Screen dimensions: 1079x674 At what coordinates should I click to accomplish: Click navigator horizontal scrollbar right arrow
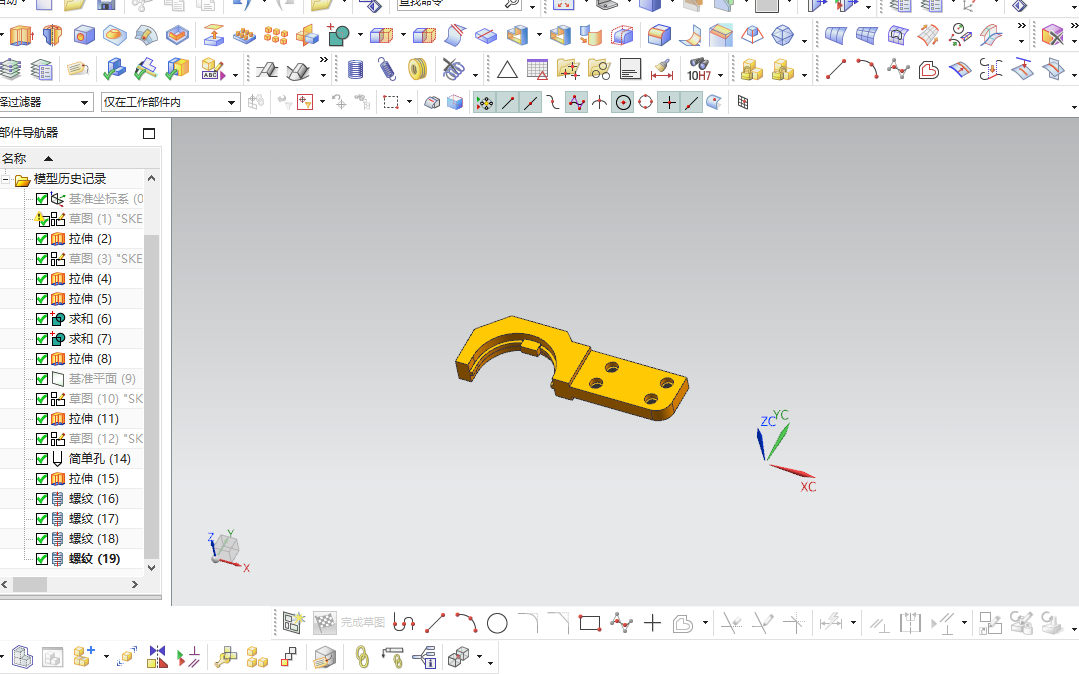click(x=135, y=585)
